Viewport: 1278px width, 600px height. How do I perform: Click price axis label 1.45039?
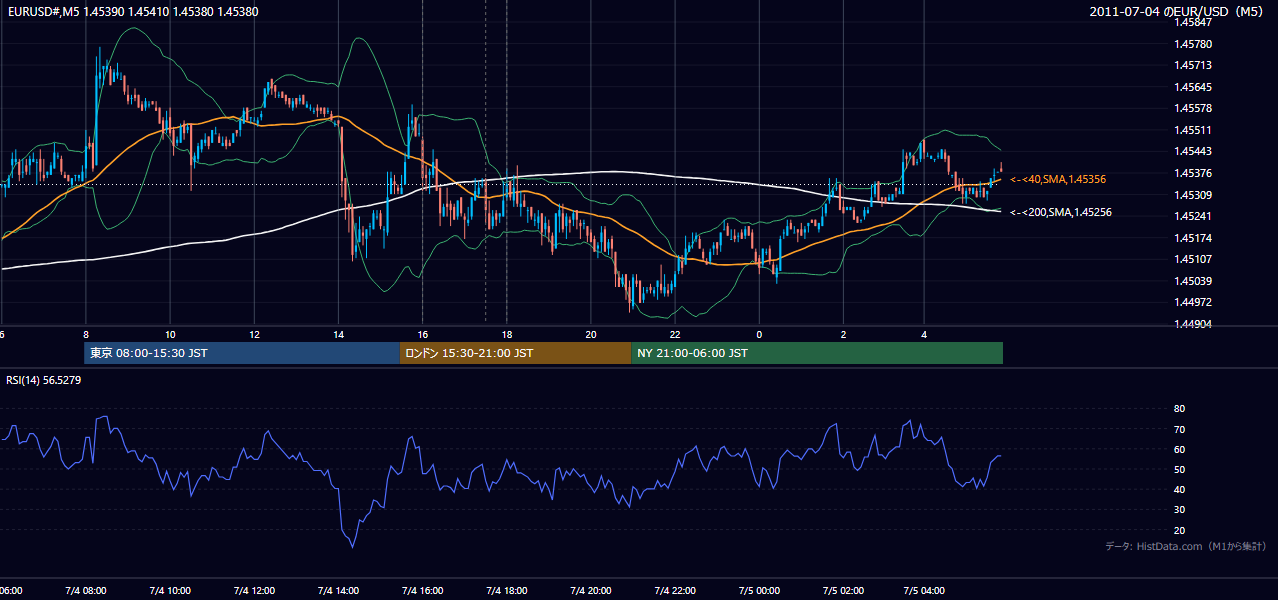tap(1192, 281)
